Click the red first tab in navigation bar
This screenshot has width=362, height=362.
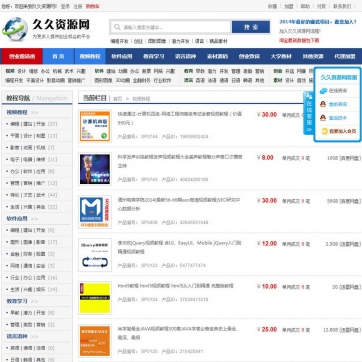coord(22,56)
